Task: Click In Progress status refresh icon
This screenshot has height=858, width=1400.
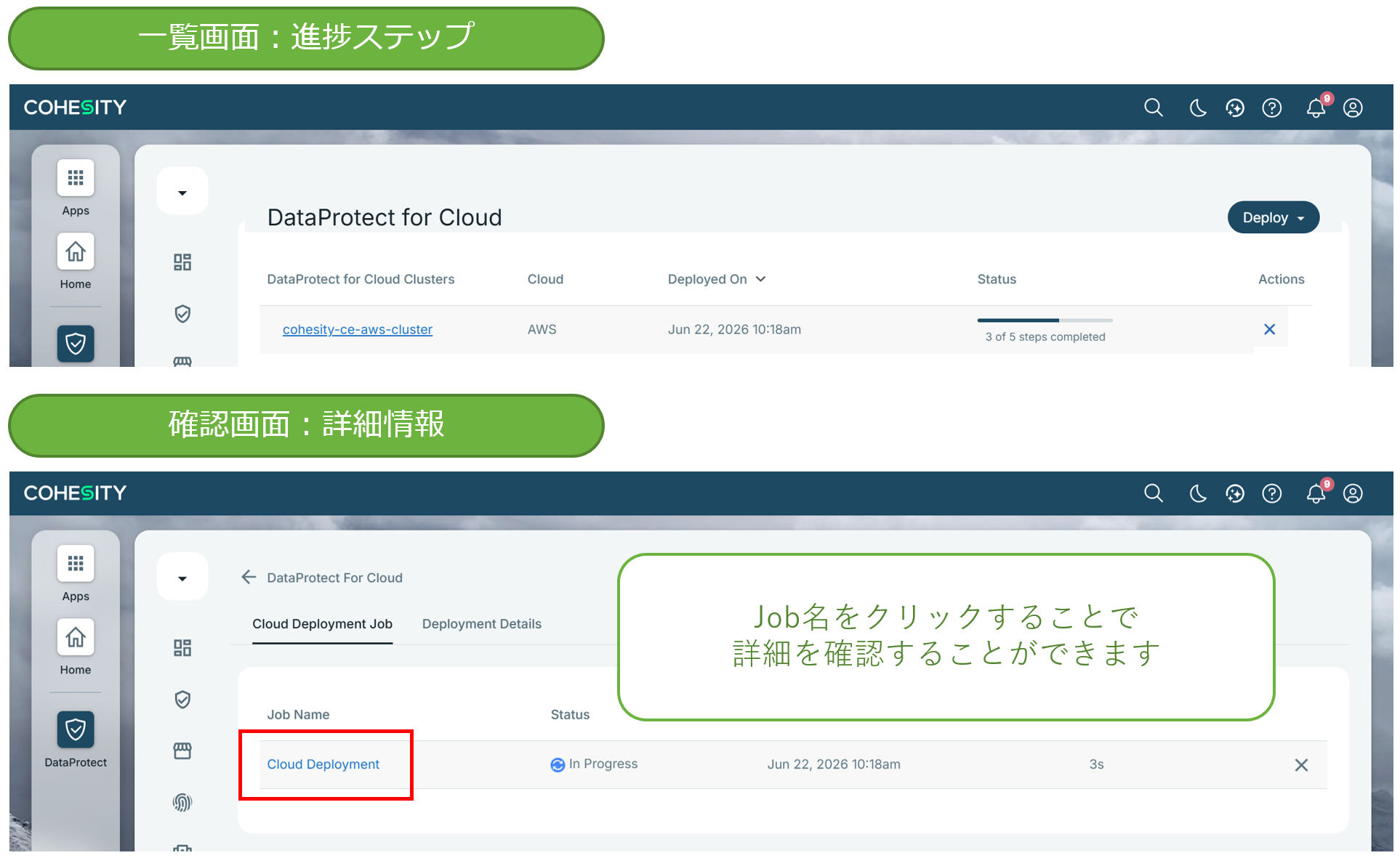Action: [558, 764]
